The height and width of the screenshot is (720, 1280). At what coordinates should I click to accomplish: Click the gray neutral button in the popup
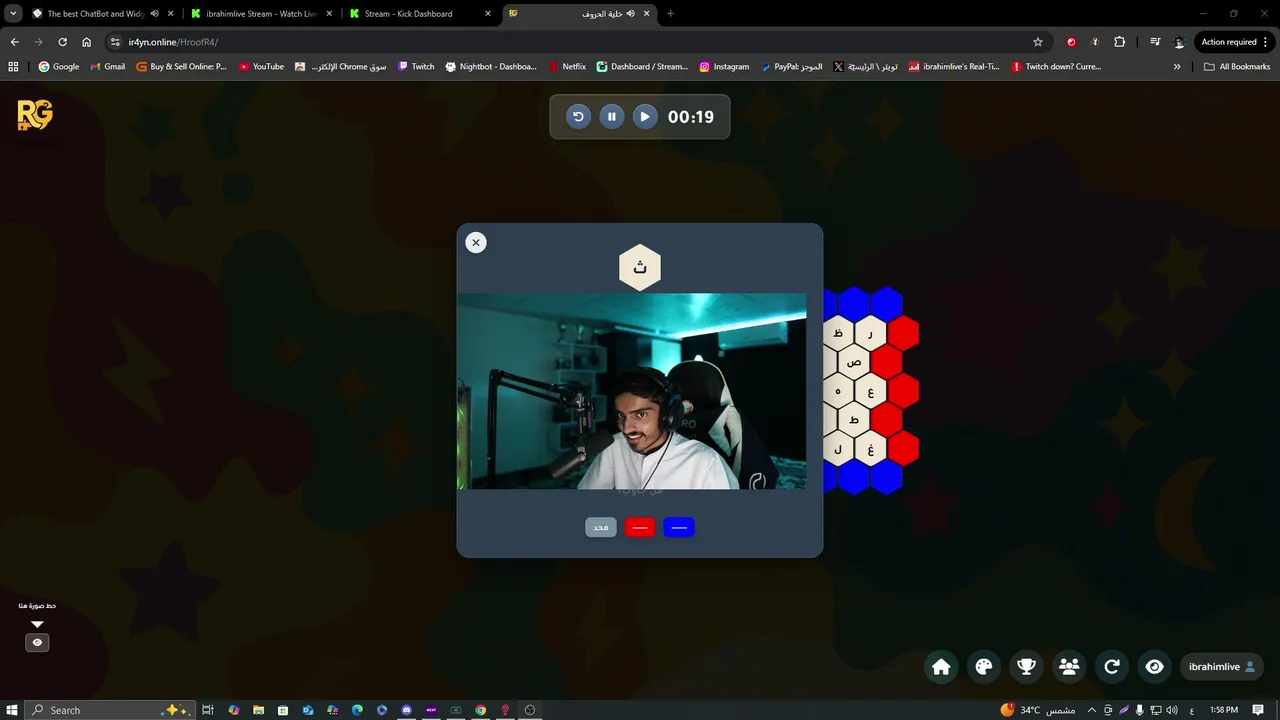pos(601,527)
